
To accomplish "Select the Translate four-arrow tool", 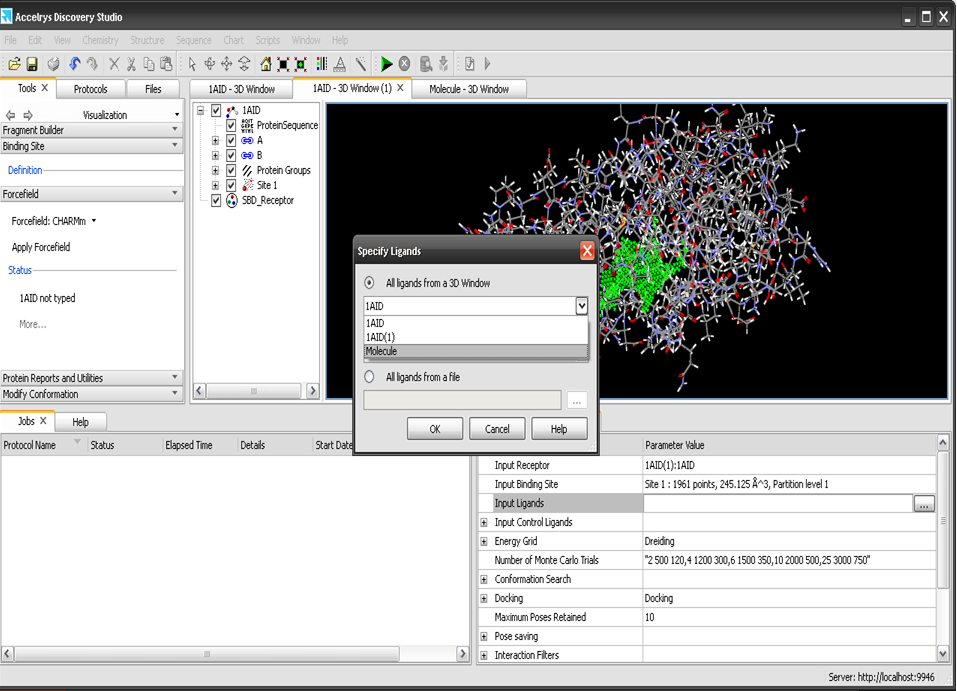I will [x=226, y=64].
